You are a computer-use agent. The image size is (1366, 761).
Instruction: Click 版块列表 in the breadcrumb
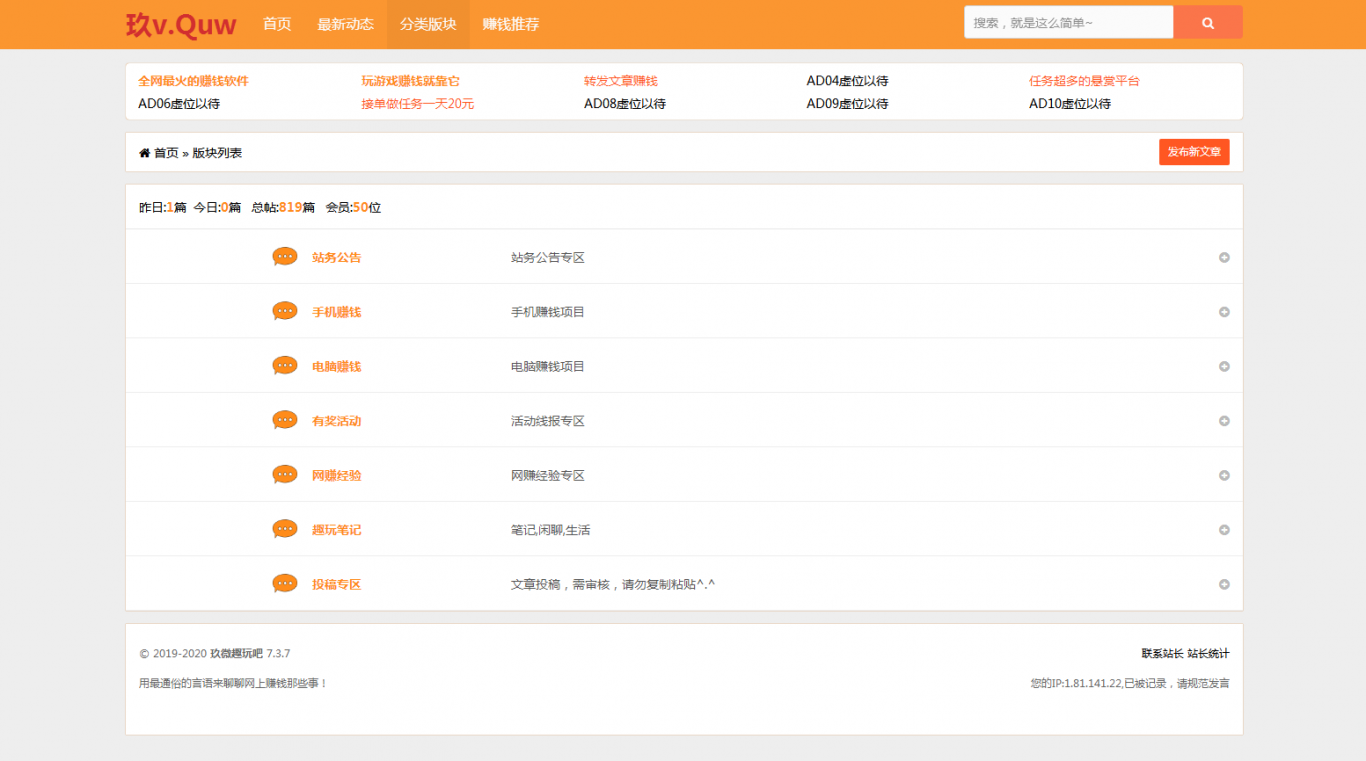217,153
